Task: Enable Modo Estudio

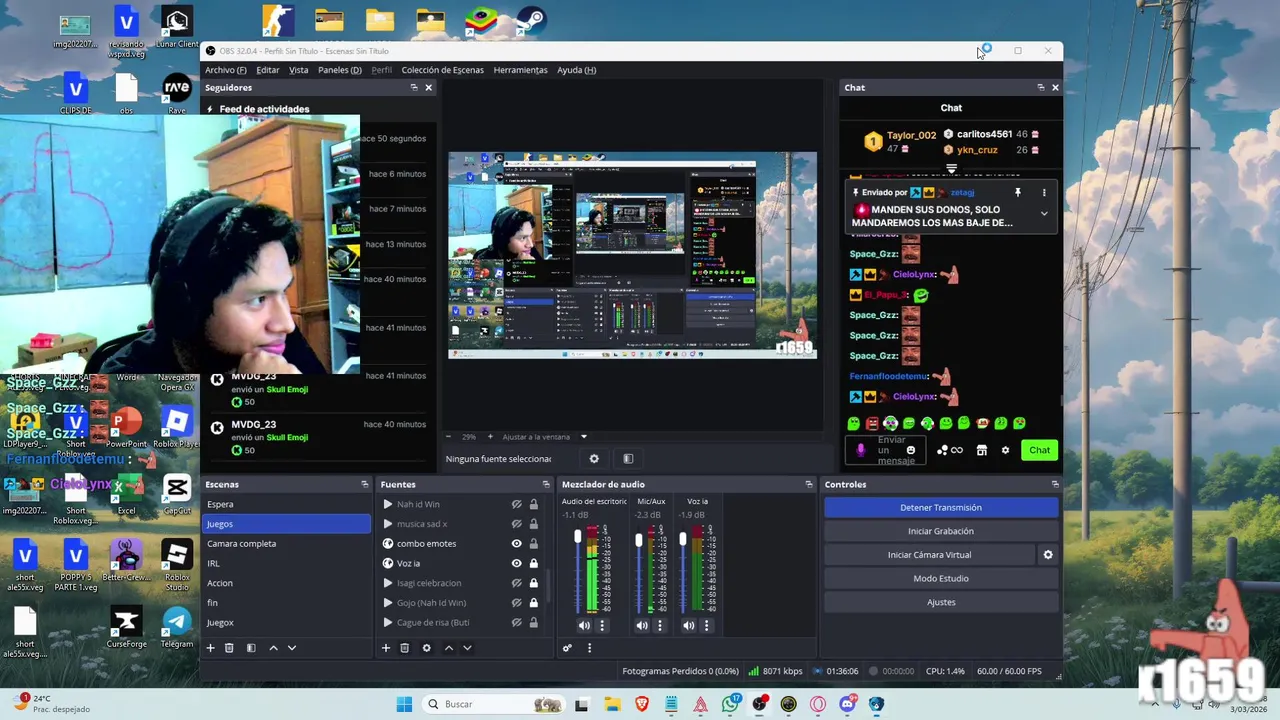Action: (941, 579)
